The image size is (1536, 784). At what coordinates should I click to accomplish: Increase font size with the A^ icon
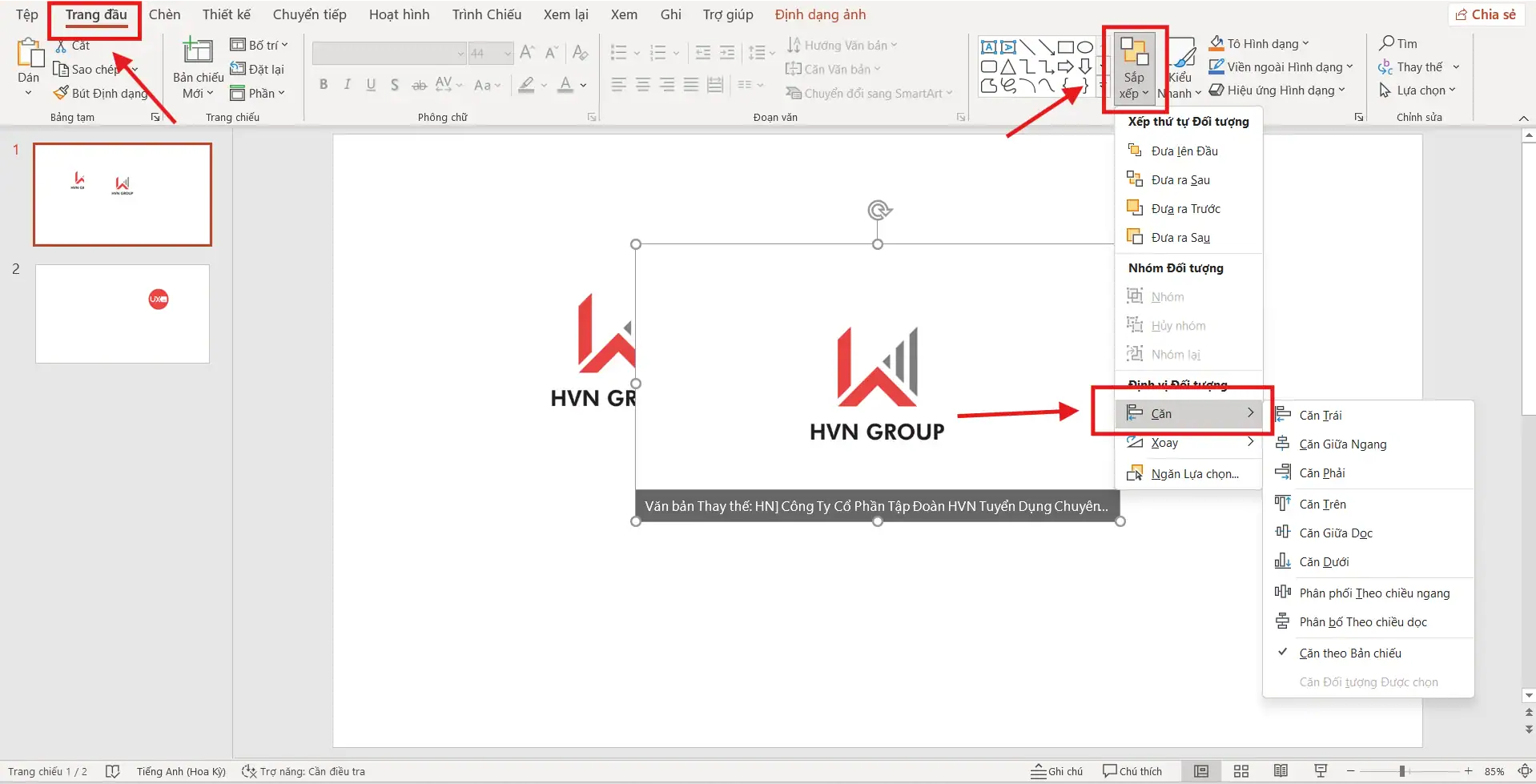coord(526,52)
